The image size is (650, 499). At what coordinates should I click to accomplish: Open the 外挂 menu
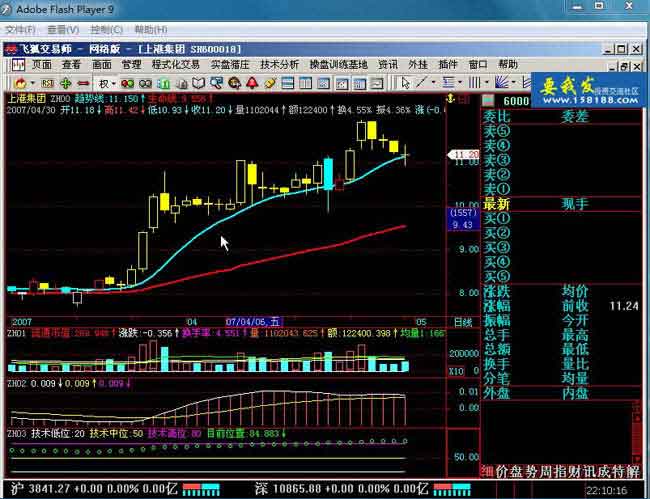(417, 65)
